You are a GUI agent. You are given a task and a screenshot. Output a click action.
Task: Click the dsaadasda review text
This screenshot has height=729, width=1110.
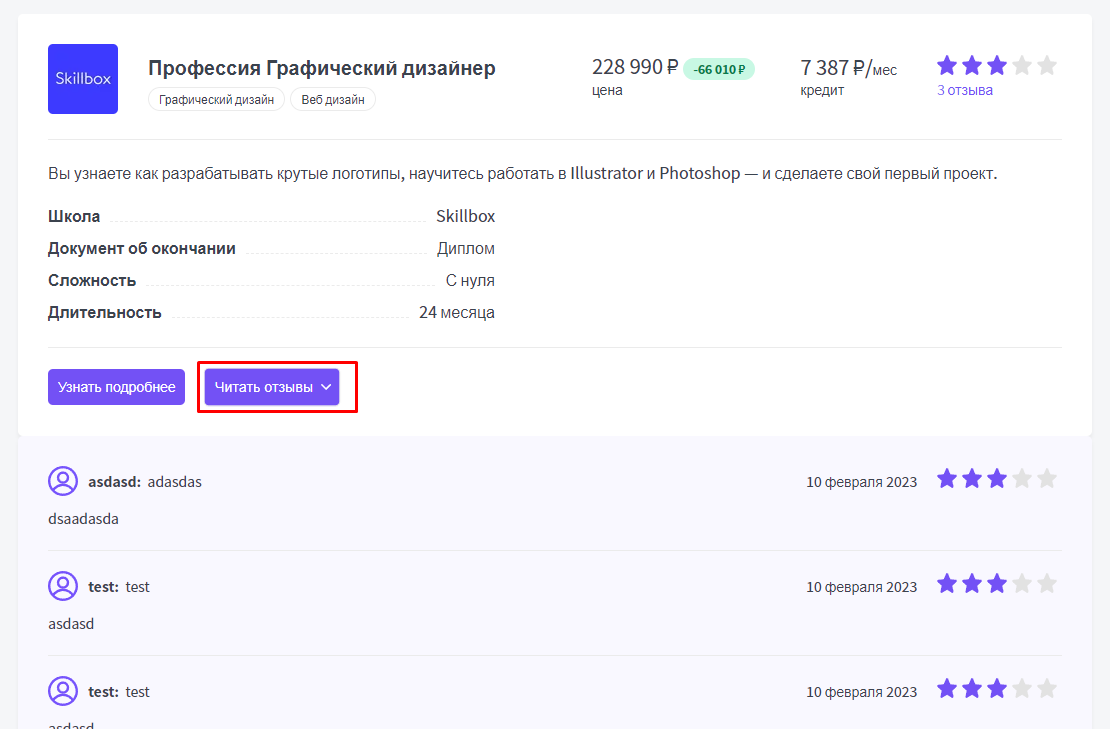tap(84, 519)
